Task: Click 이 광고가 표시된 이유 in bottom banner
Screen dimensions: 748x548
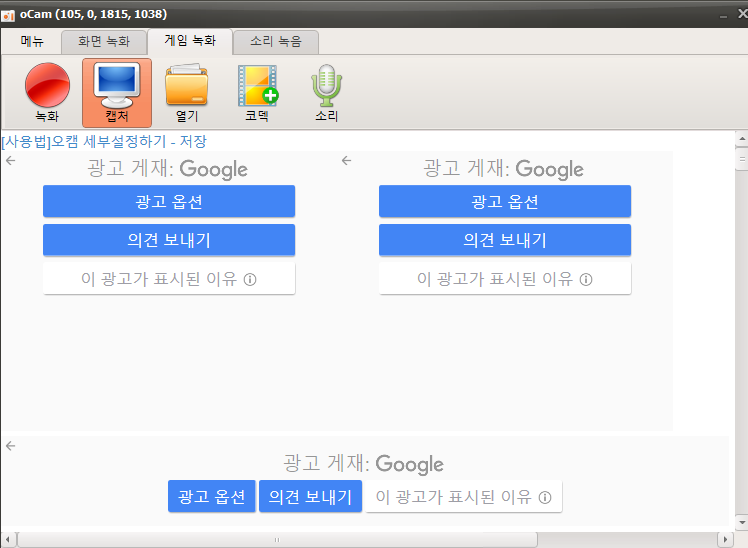Action: 464,496
